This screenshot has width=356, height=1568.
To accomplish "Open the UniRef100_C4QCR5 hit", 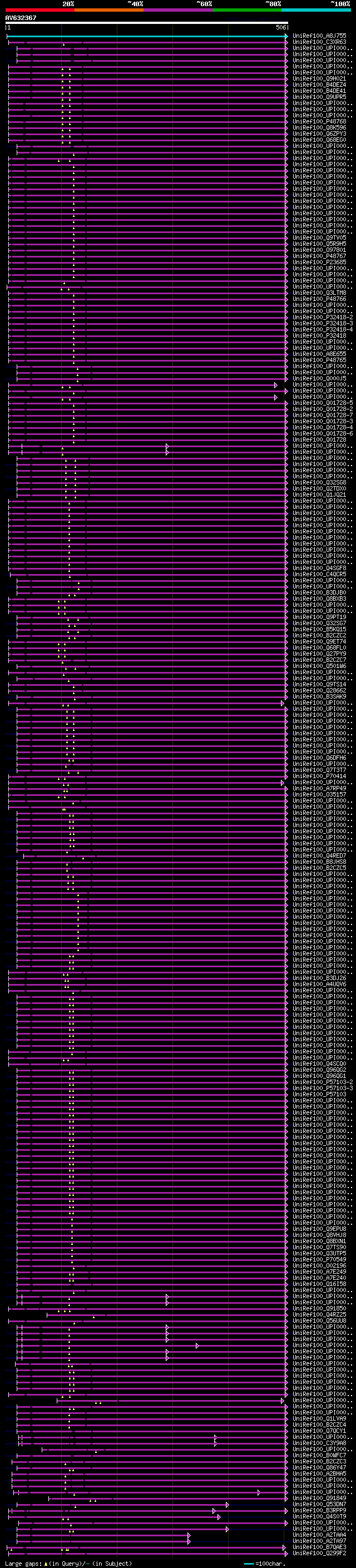I will click(319, 574).
